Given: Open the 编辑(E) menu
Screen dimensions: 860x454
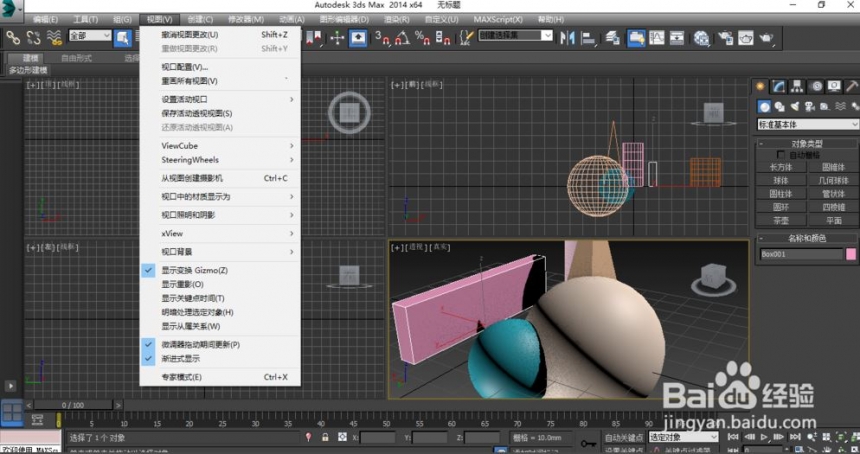Looking at the screenshot, I should 45,19.
